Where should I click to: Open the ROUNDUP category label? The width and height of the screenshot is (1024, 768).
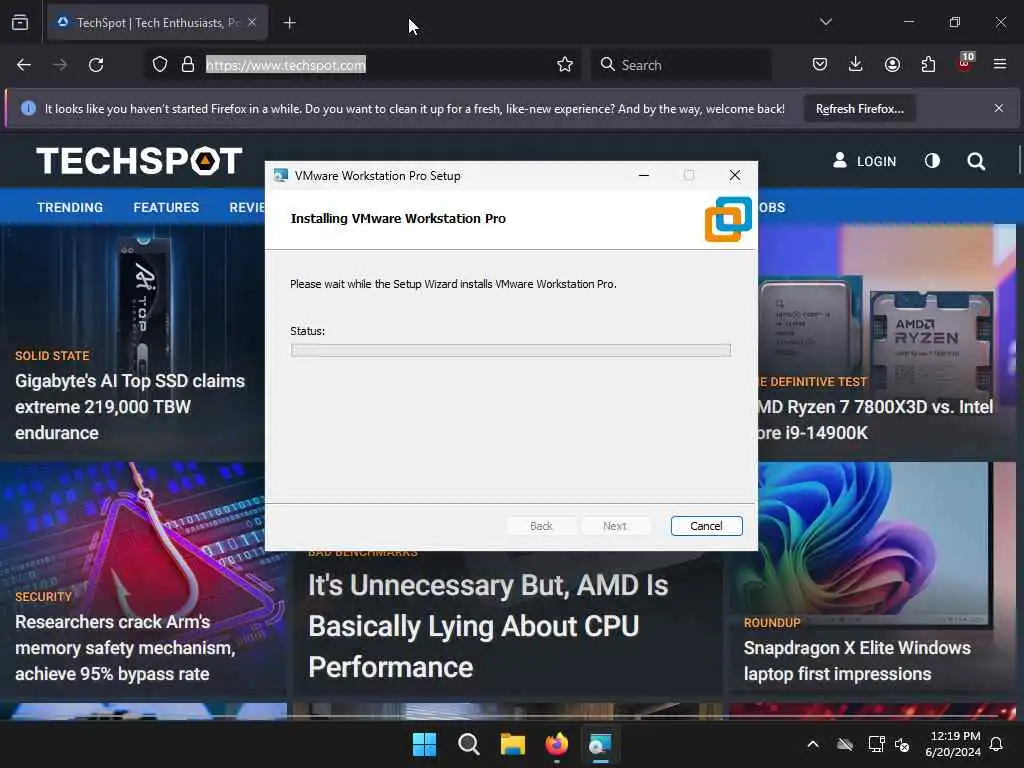pyautogui.click(x=771, y=623)
